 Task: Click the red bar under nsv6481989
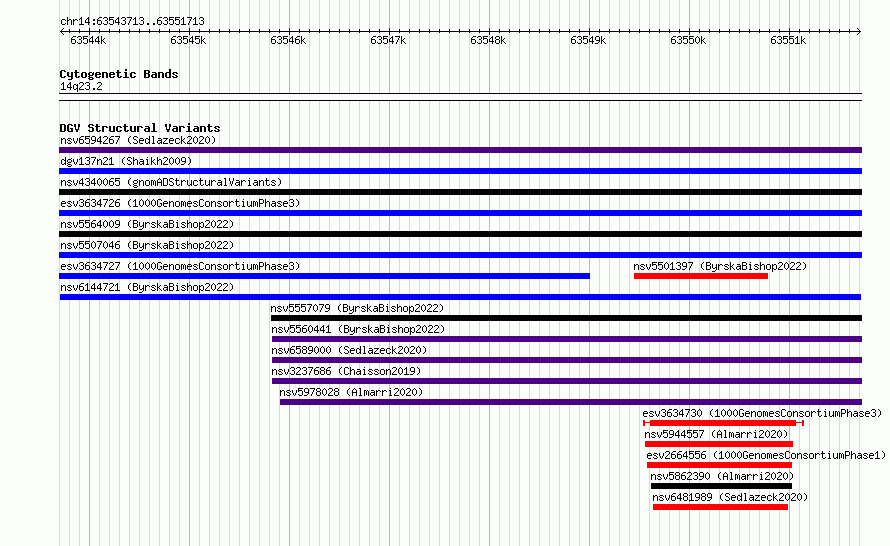point(720,507)
